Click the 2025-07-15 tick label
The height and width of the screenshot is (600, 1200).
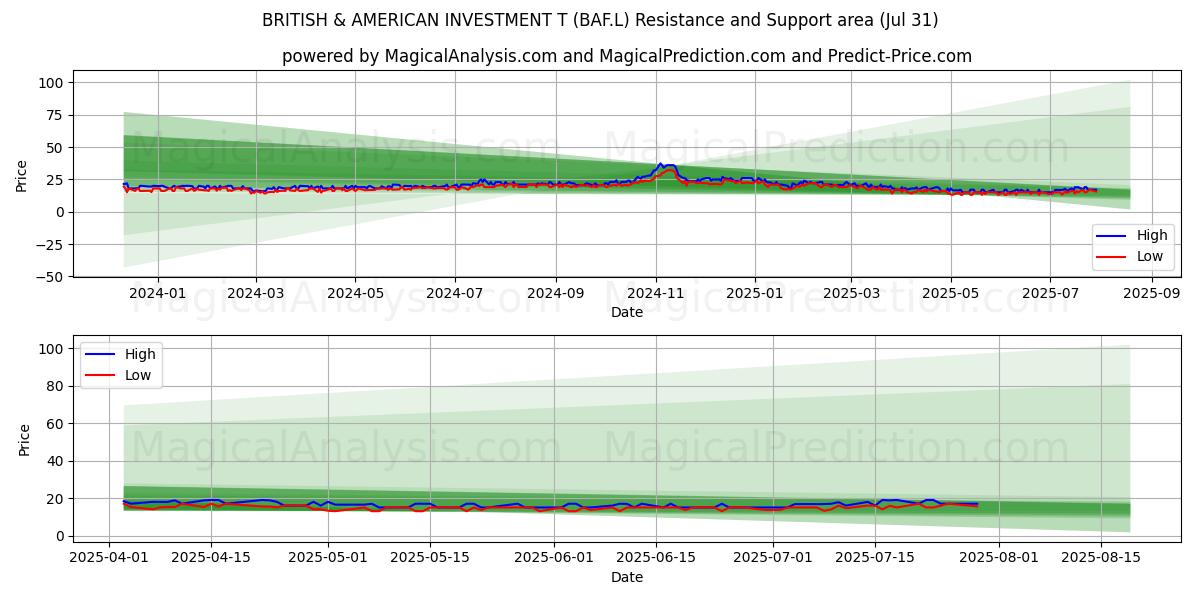pyautogui.click(x=876, y=558)
